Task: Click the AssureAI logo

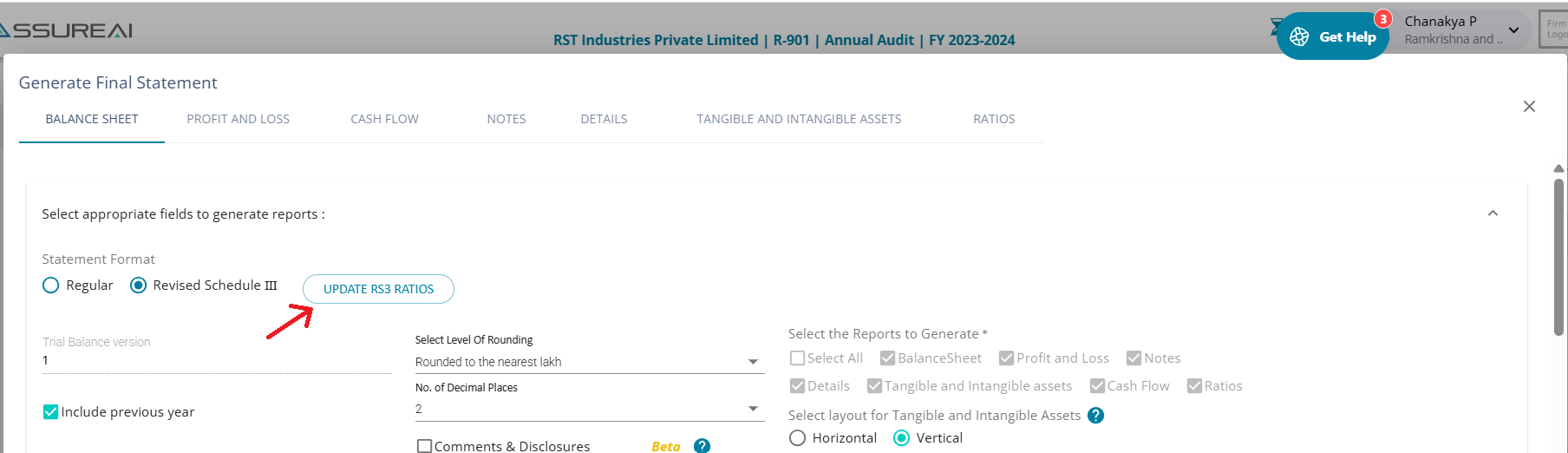Action: [66, 30]
